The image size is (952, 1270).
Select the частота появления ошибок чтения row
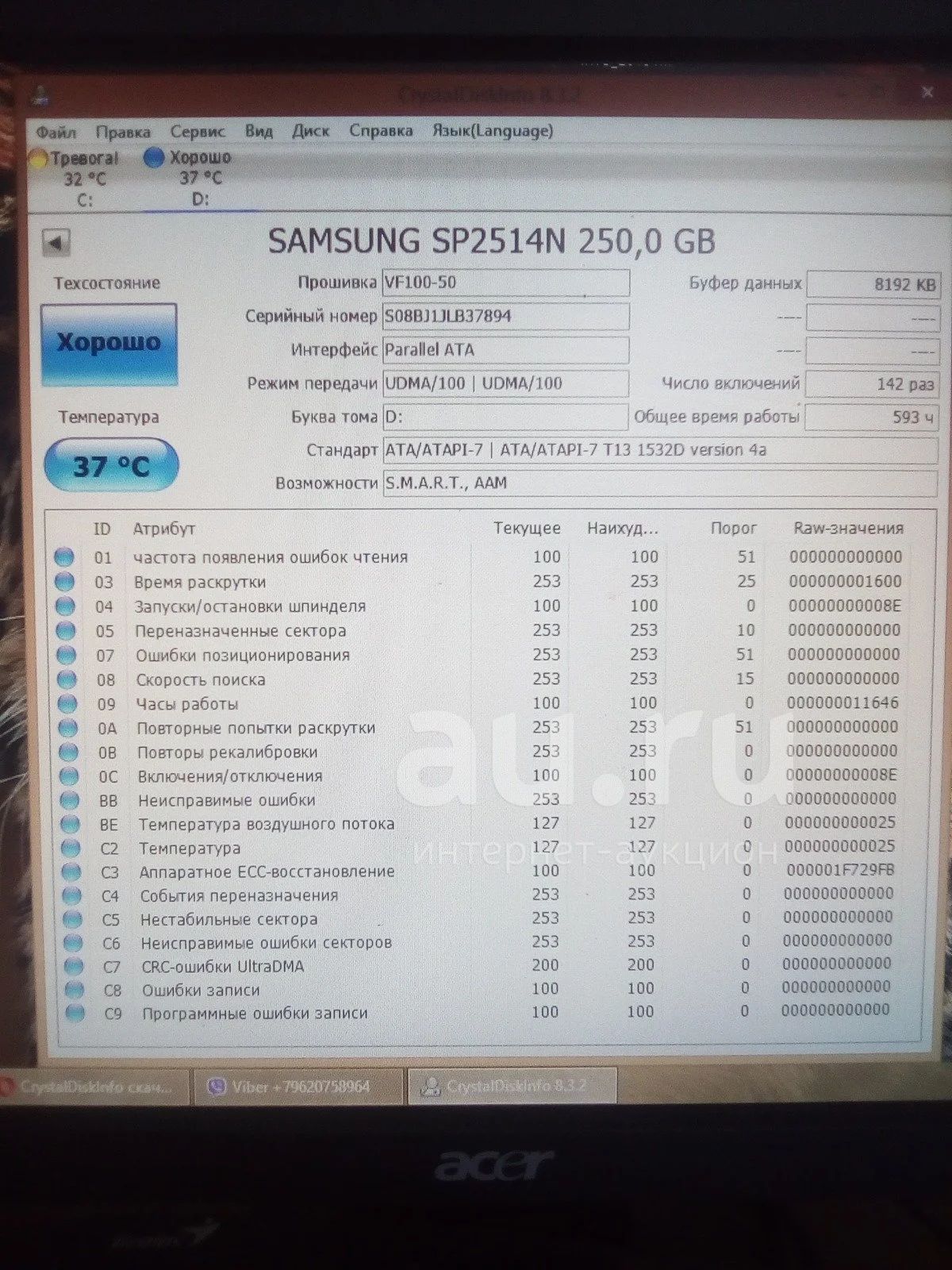479,557
